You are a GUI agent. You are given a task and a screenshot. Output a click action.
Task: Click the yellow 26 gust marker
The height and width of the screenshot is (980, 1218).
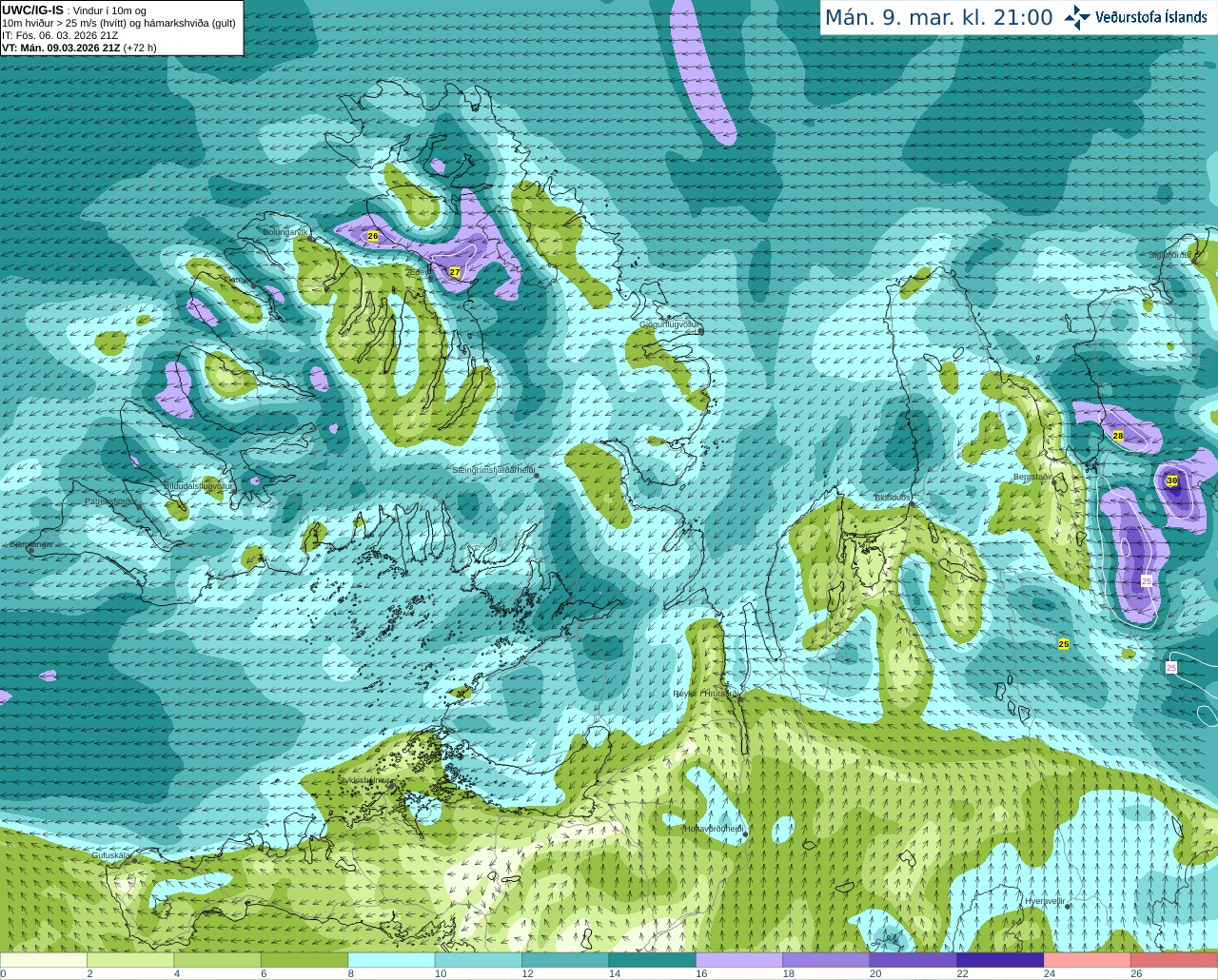tap(373, 236)
